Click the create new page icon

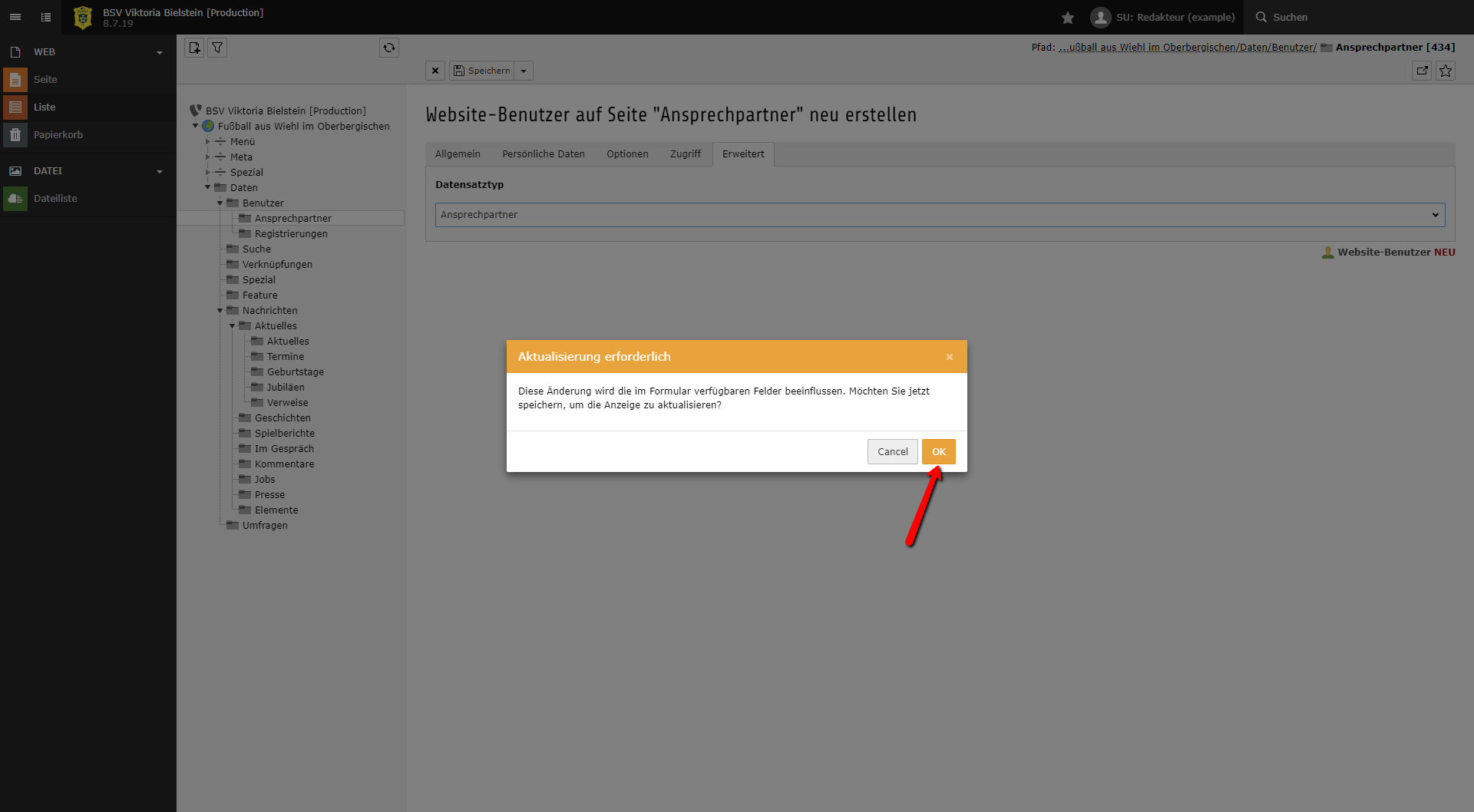[x=194, y=48]
